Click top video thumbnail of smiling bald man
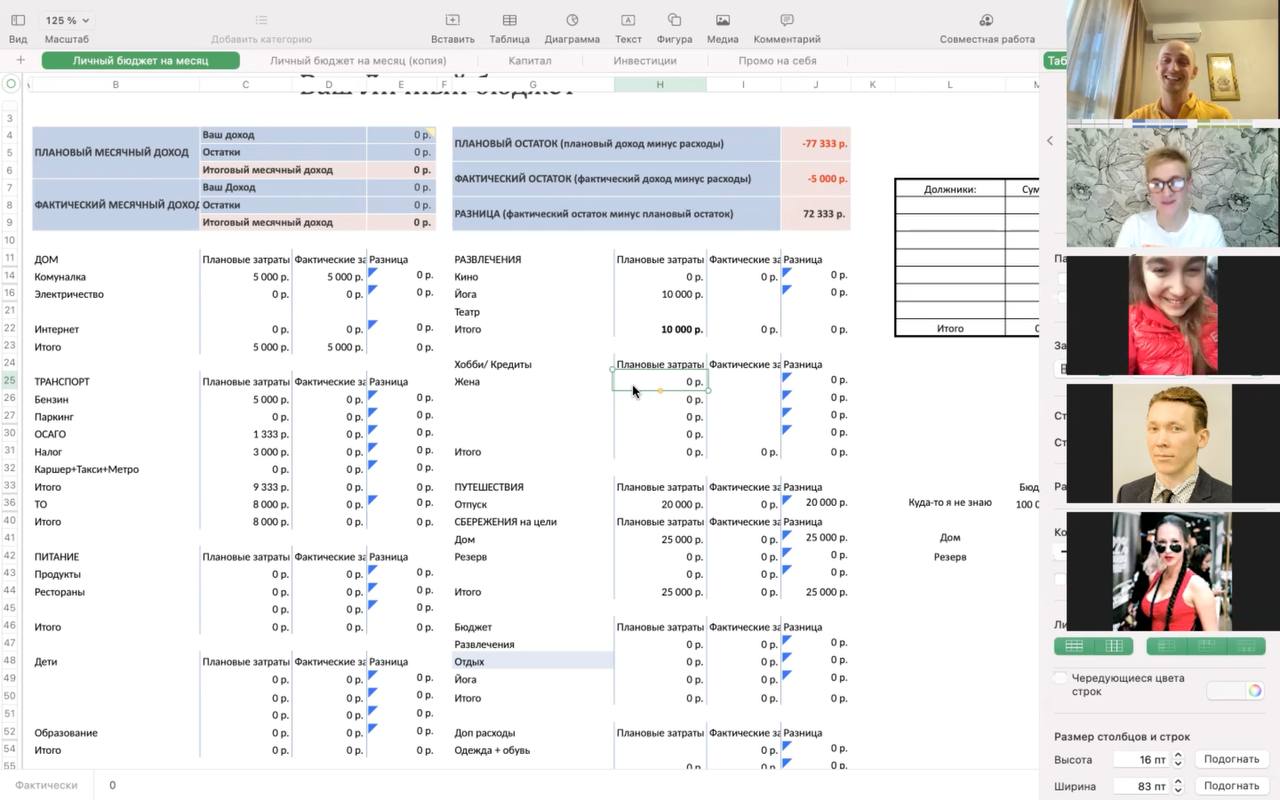 point(1173,61)
